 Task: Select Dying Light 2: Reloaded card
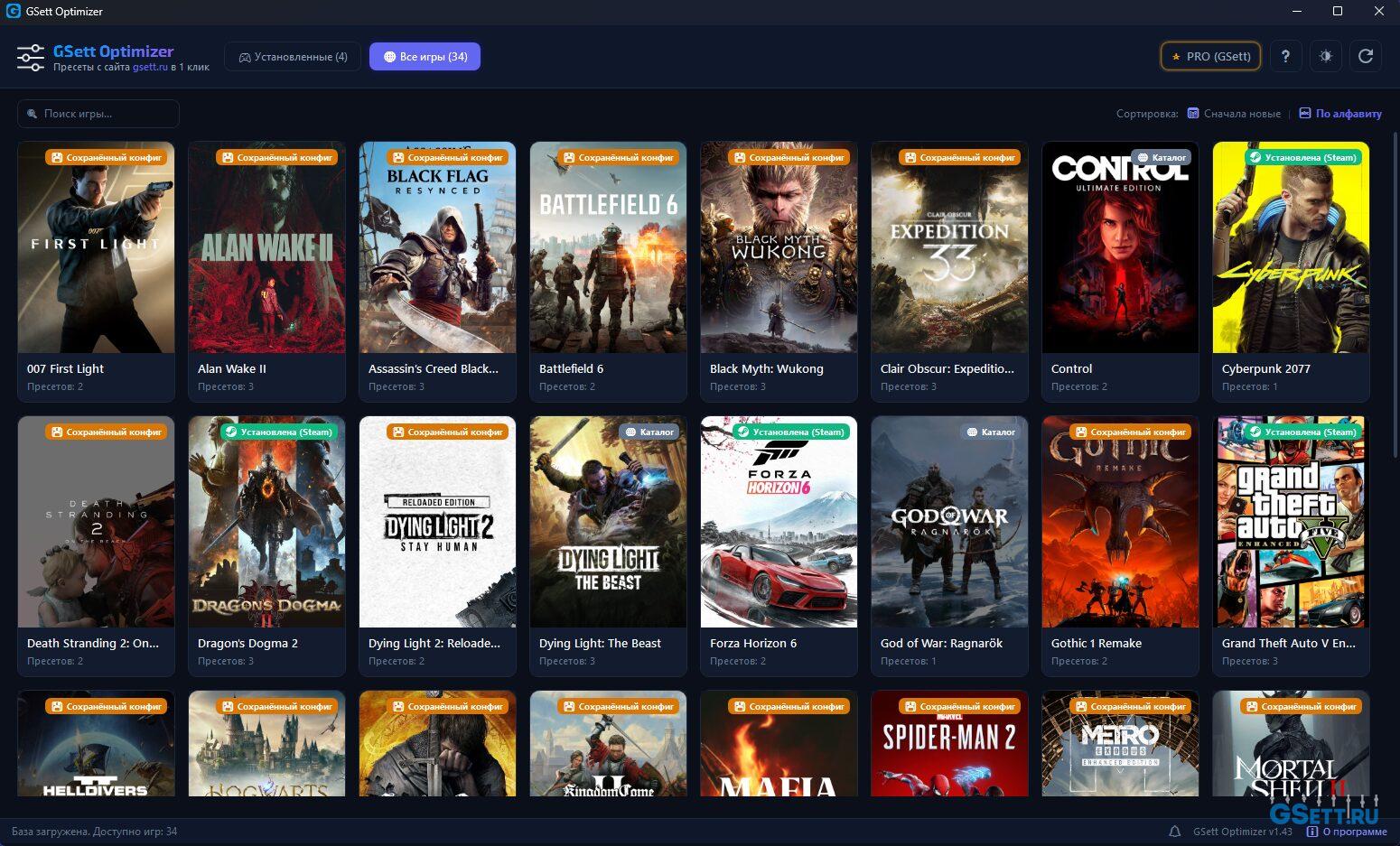point(437,545)
